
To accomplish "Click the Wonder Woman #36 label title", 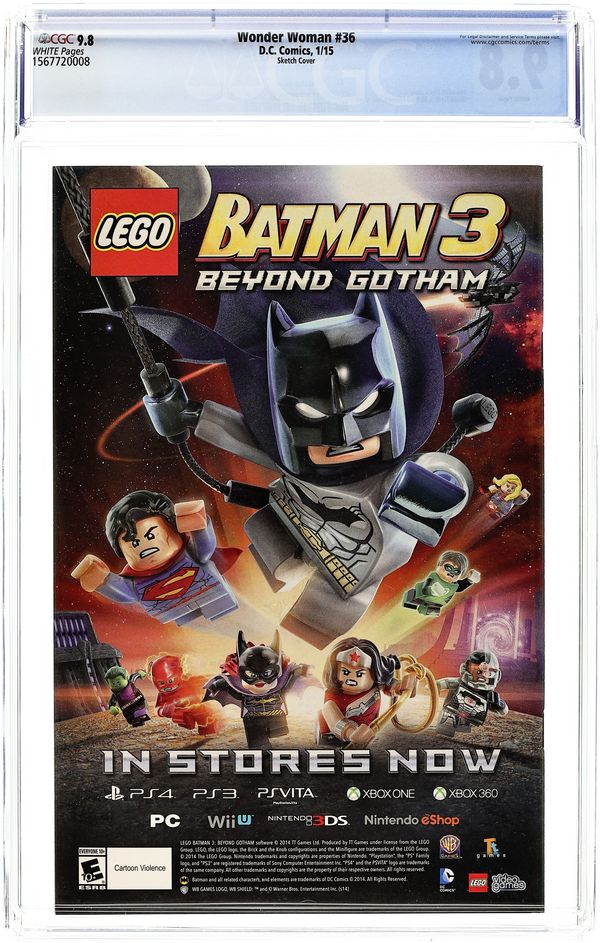I will click(296, 37).
